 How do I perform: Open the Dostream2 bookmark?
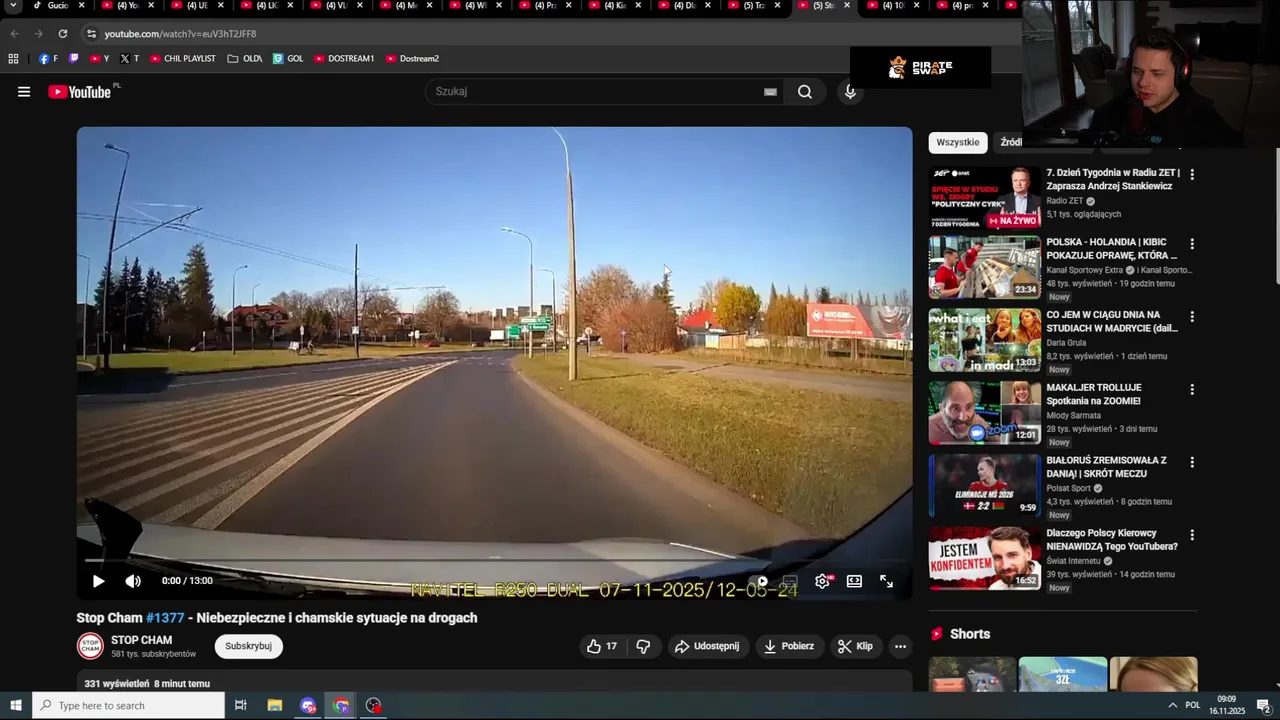click(x=412, y=59)
